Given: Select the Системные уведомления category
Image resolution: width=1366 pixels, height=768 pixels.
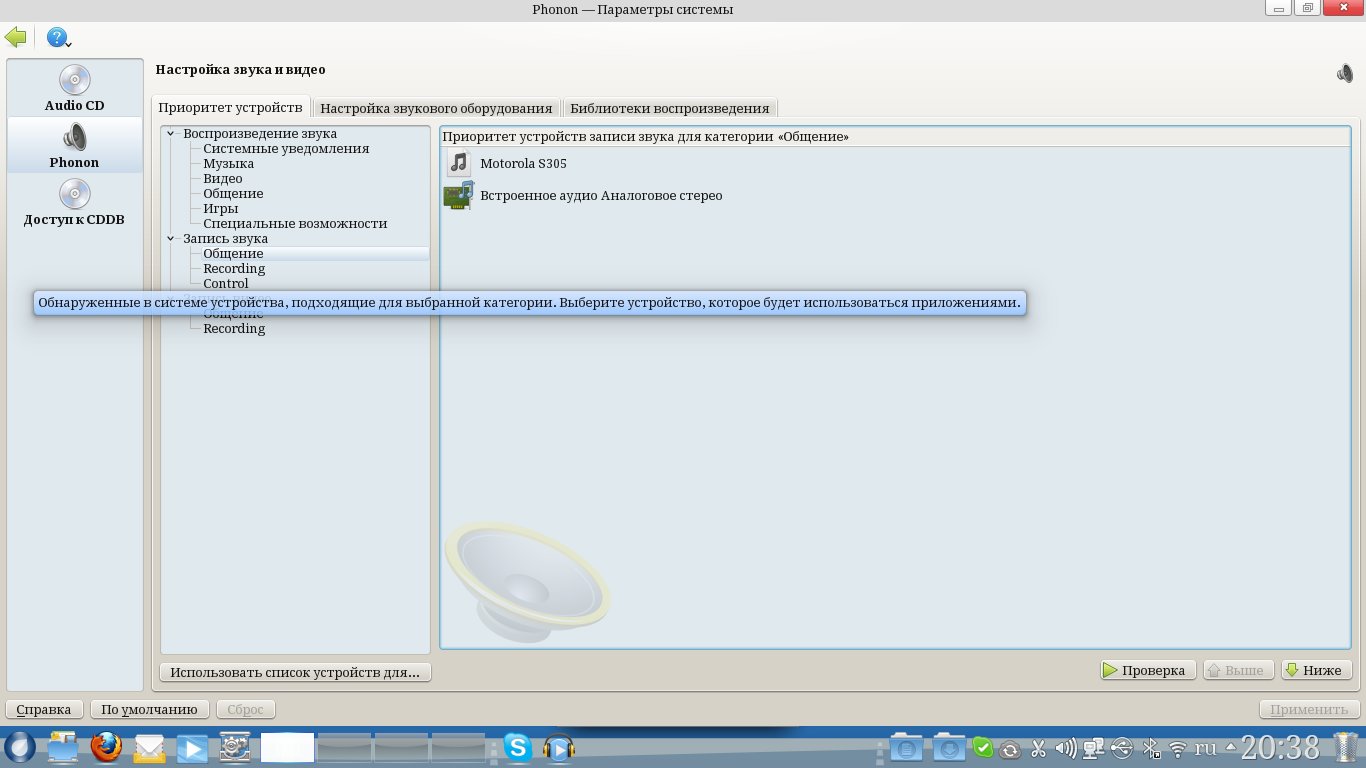Looking at the screenshot, I should point(286,148).
